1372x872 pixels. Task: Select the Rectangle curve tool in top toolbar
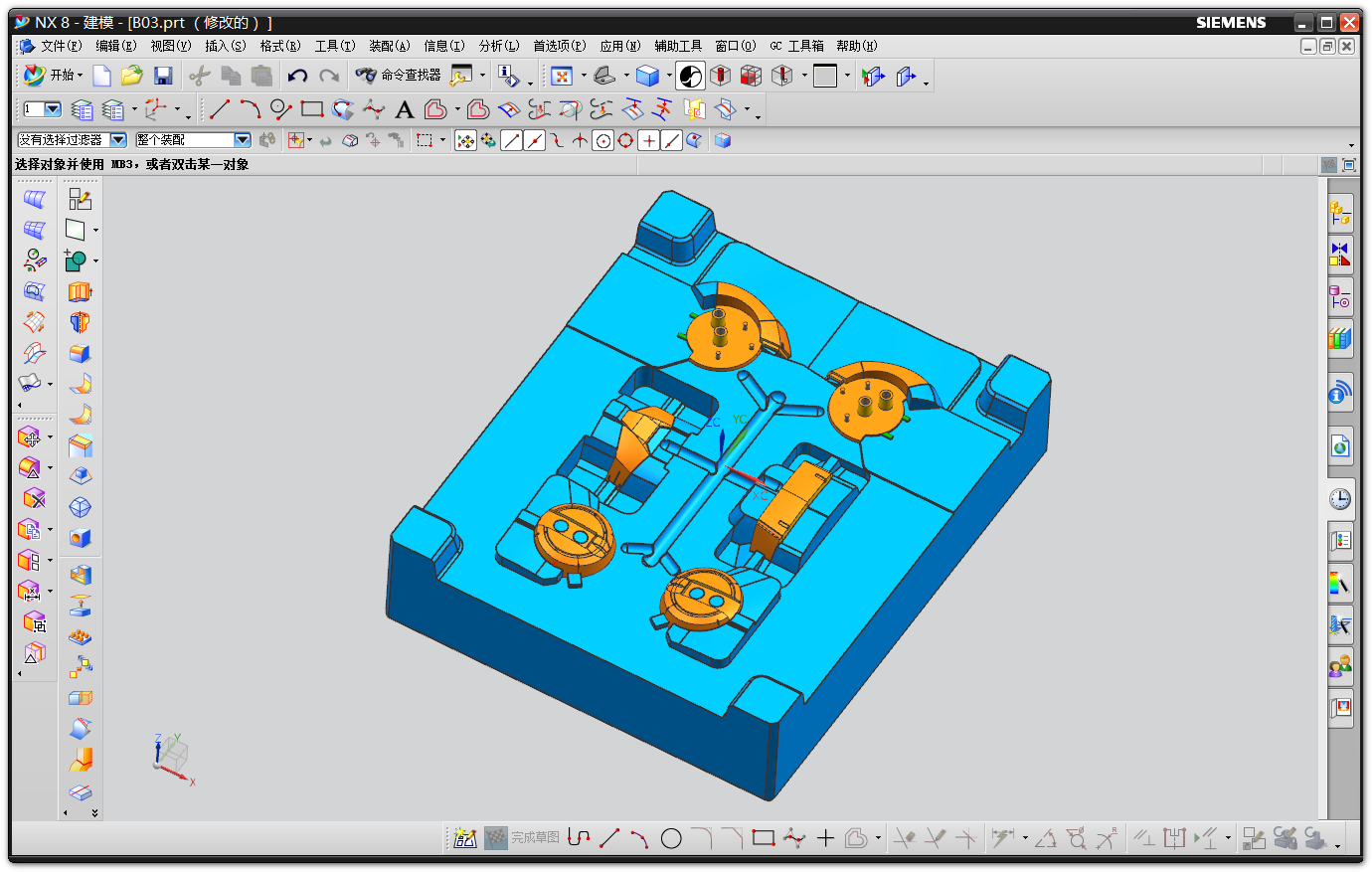[x=312, y=109]
